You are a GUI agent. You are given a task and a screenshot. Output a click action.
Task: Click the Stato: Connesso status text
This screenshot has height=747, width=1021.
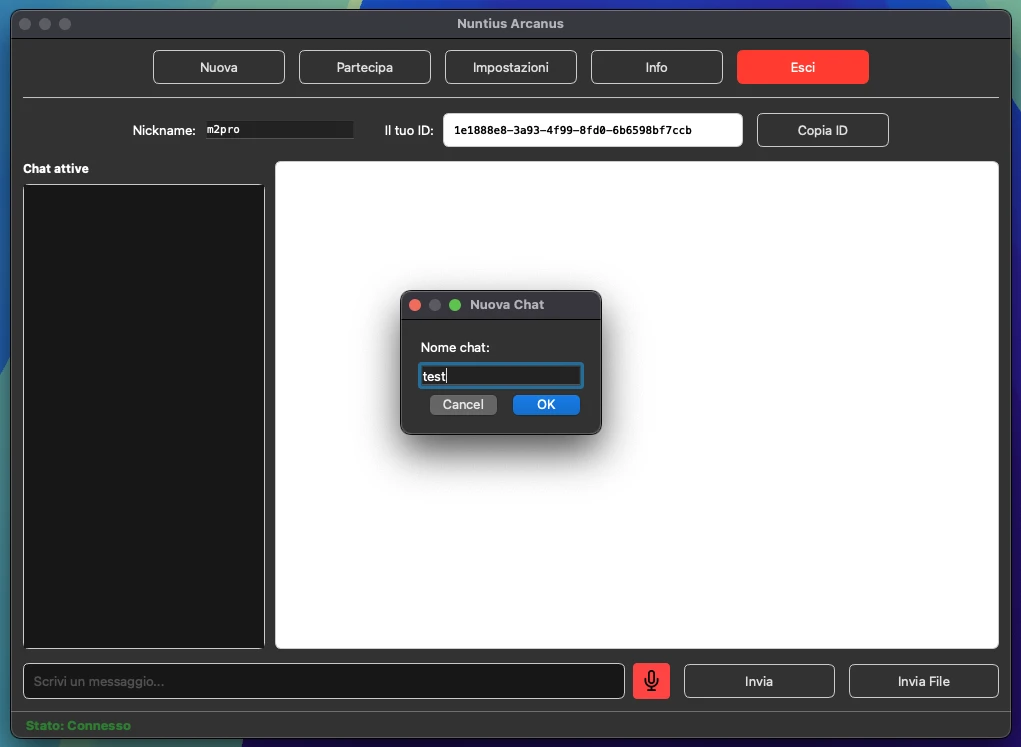point(78,726)
